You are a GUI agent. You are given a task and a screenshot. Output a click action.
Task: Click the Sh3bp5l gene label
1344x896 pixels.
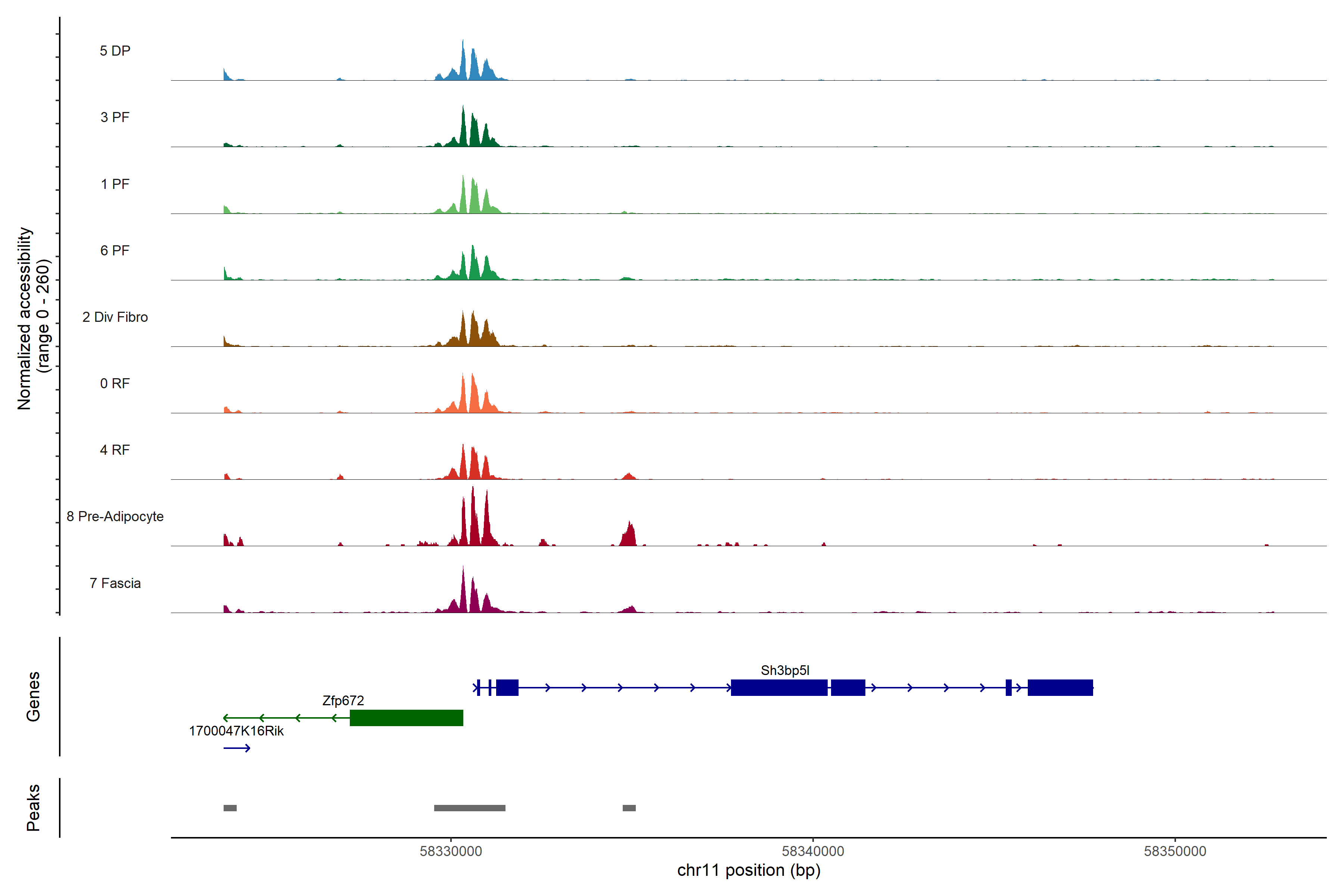(785, 670)
